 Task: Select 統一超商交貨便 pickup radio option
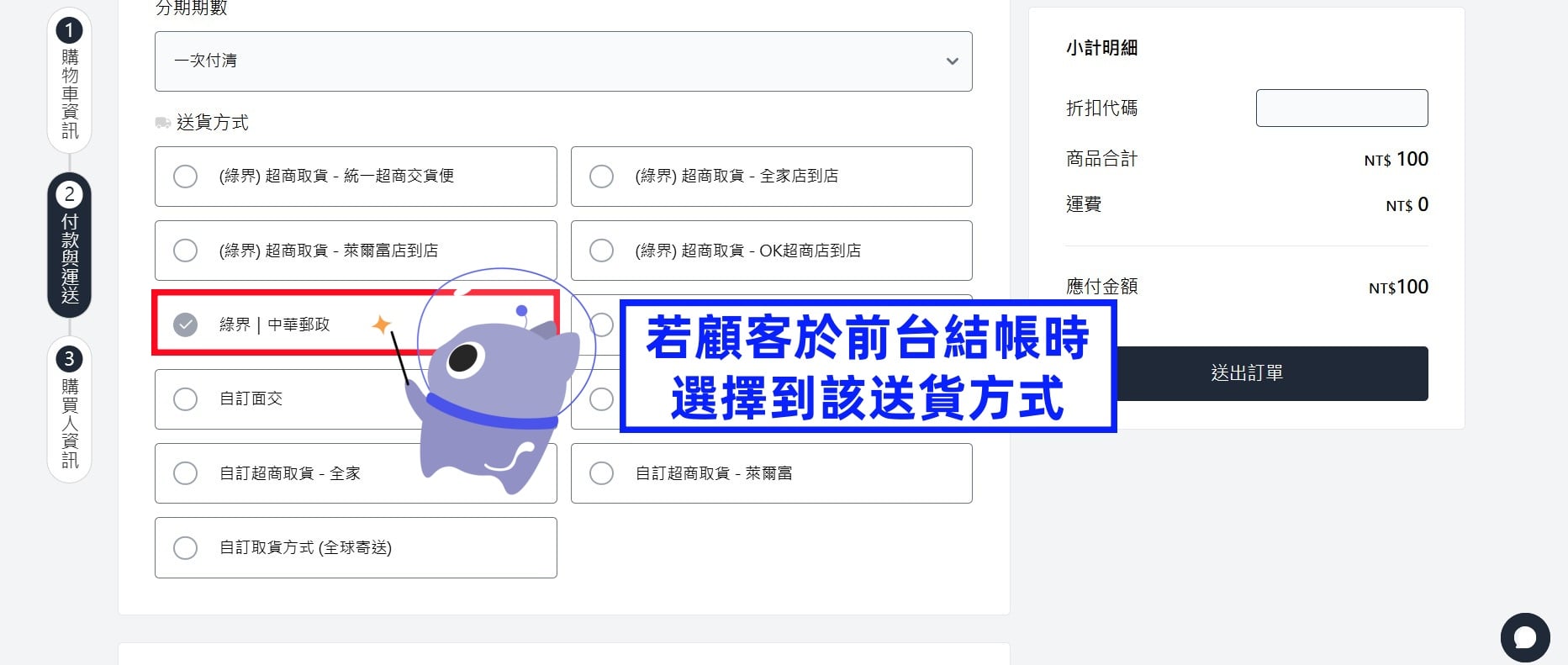point(356,177)
